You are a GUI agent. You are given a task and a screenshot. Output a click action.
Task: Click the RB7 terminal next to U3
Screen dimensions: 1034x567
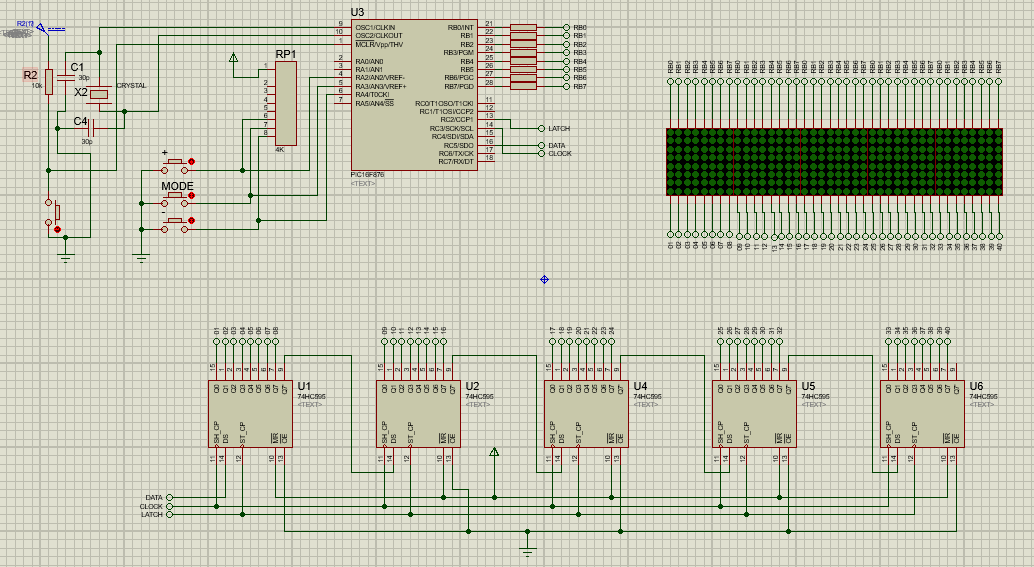(x=566, y=86)
